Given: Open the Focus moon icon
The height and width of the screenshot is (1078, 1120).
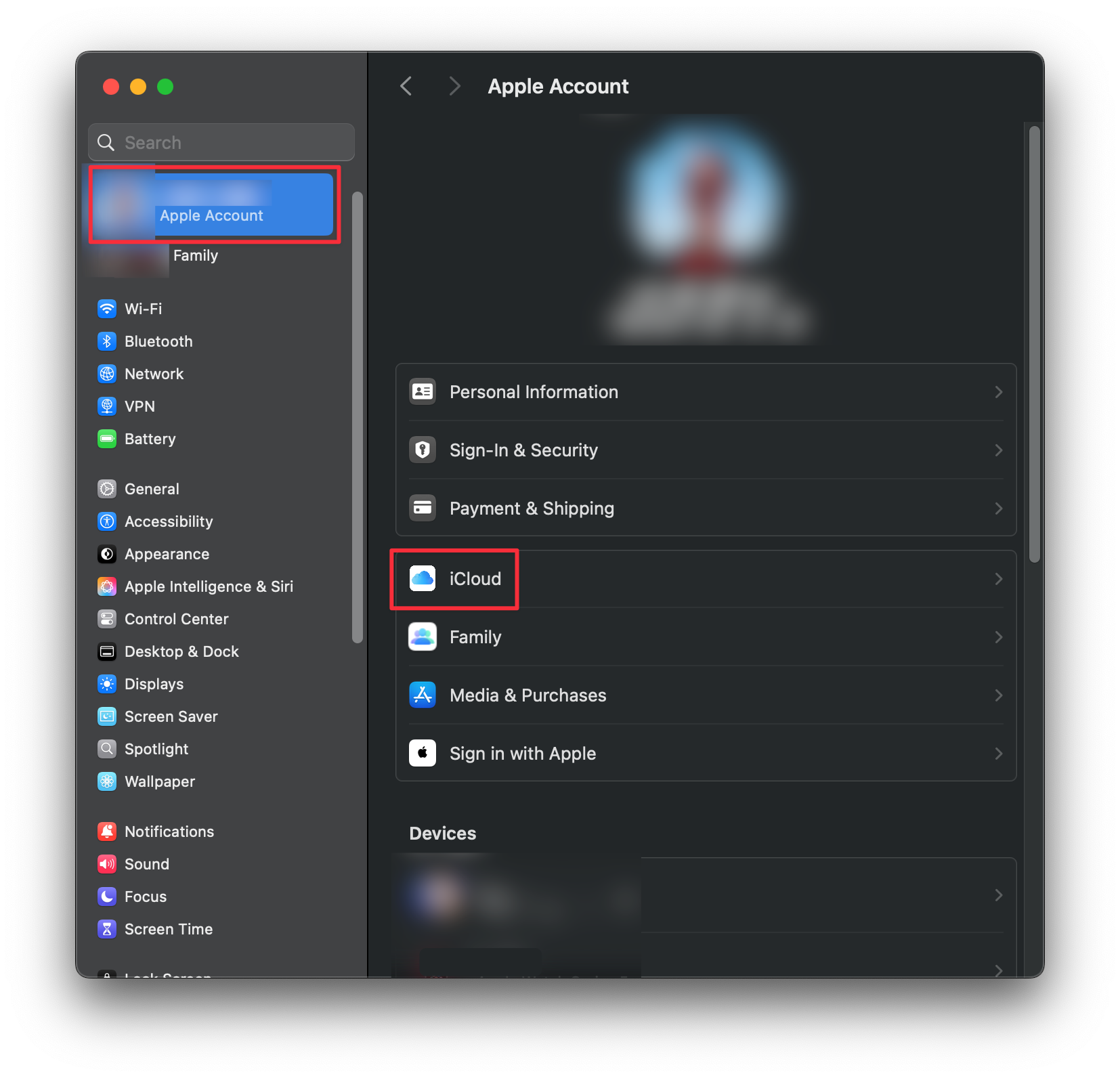Looking at the screenshot, I should [x=107, y=897].
